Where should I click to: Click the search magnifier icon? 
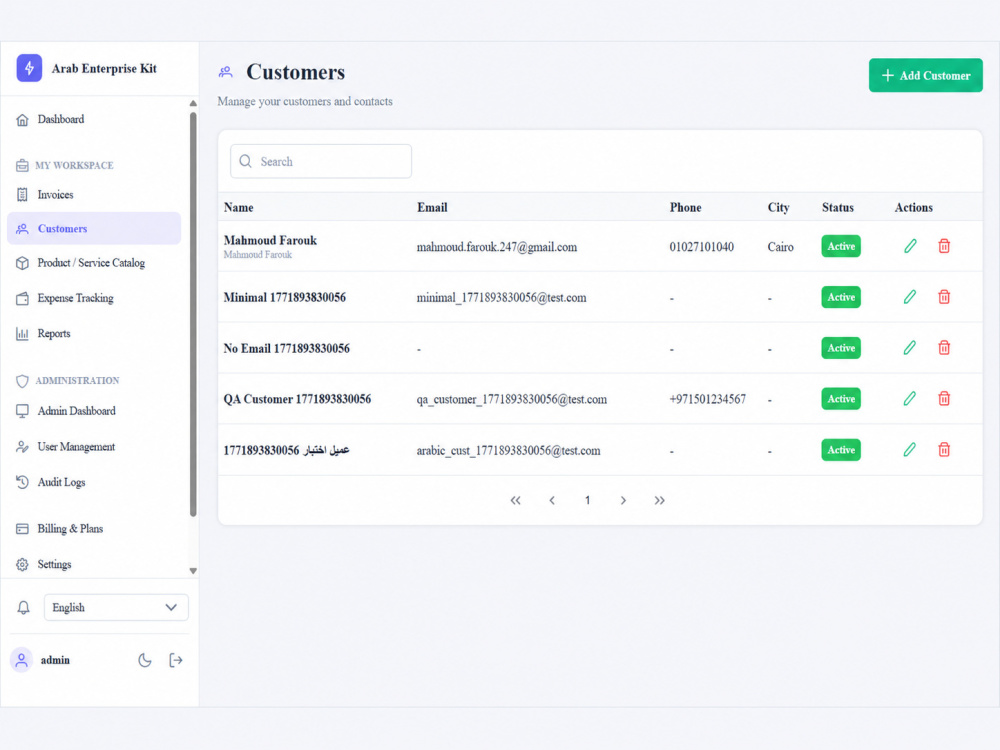[x=246, y=161]
